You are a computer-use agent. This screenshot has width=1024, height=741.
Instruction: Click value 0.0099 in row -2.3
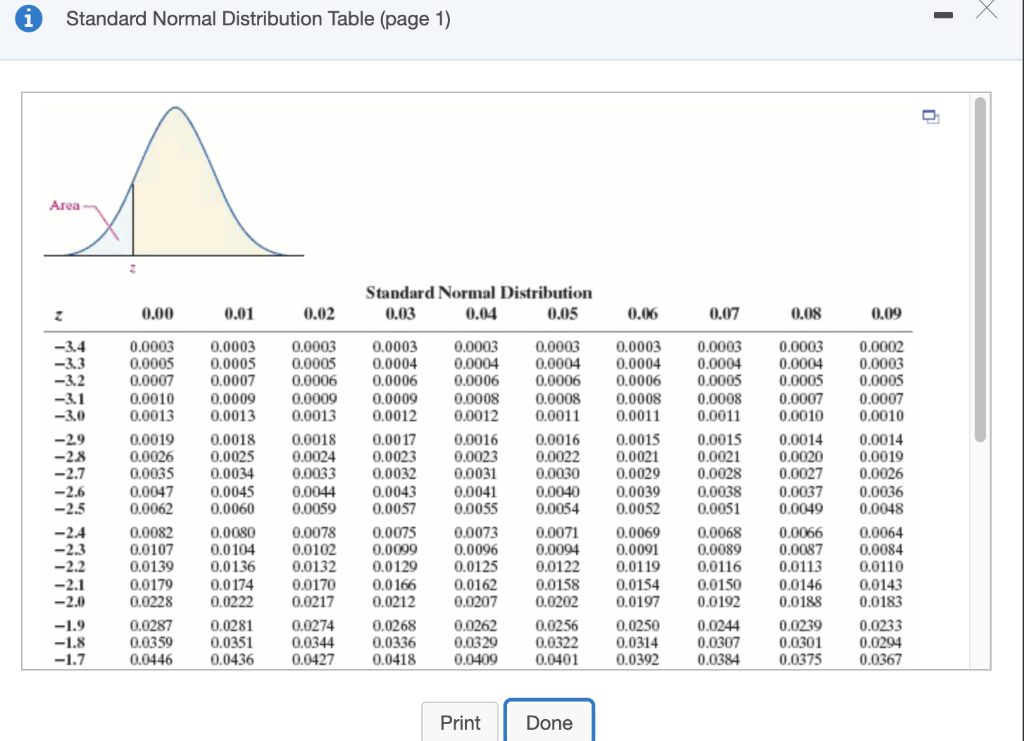click(x=394, y=550)
